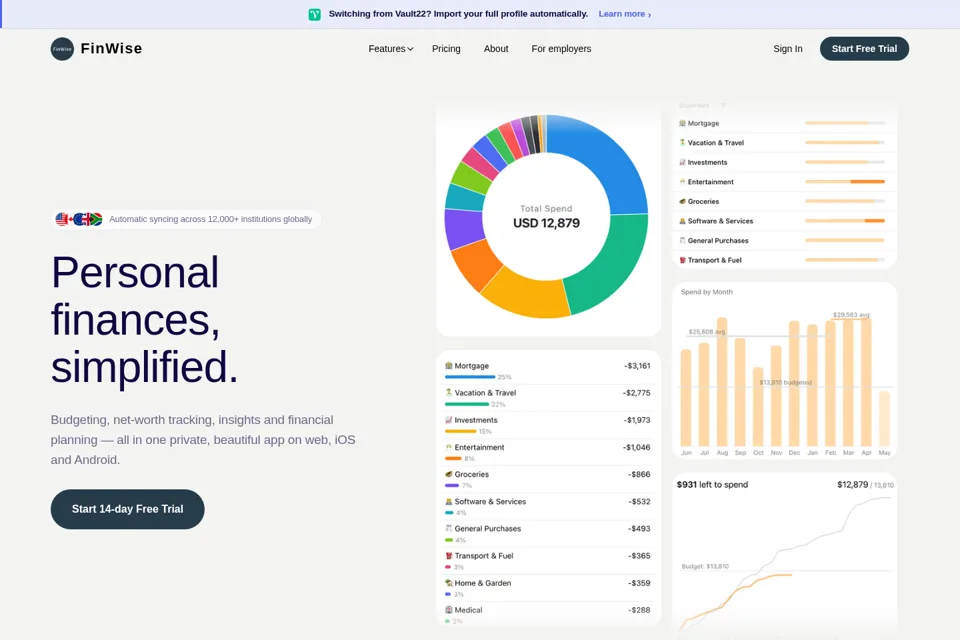This screenshot has width=960, height=640.
Task: Click Entertainment icon in Expenses panel
Action: pyautogui.click(x=683, y=182)
